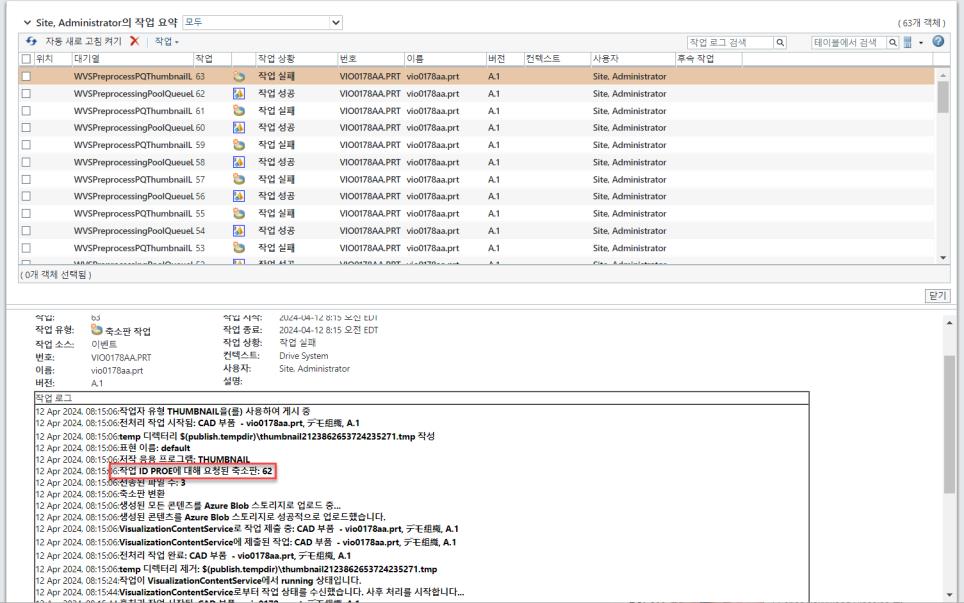Click the thumbnail job icon in row 55
The width and height of the screenshot is (964, 603).
239,213
